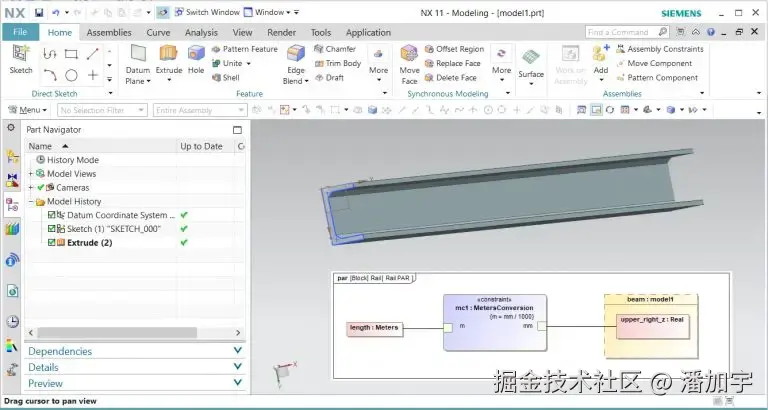This screenshot has width=768, height=410.
Task: Click Chamfer command
Action: click(335, 49)
